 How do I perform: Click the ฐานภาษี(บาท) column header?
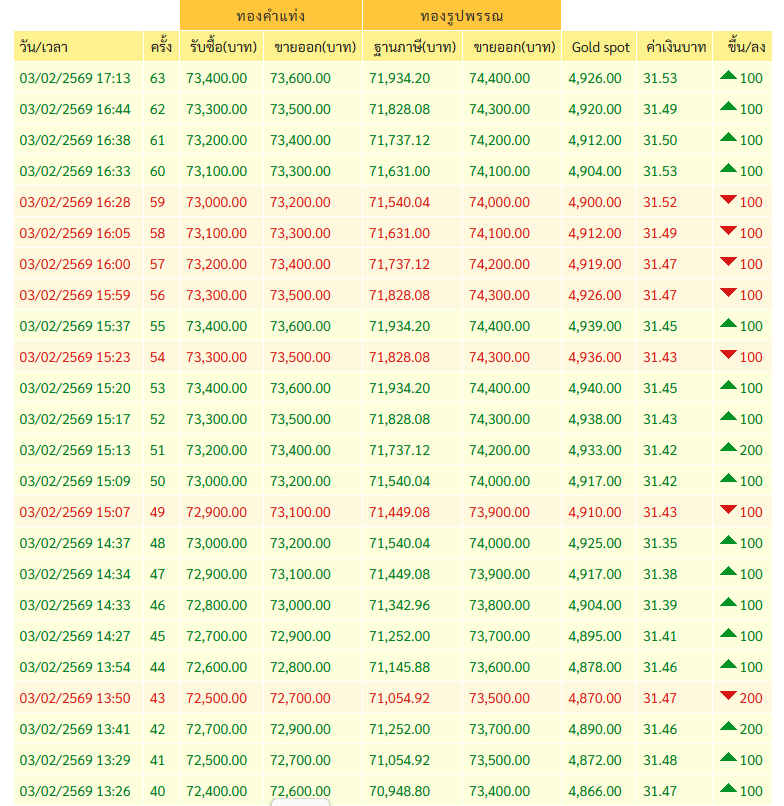point(413,47)
